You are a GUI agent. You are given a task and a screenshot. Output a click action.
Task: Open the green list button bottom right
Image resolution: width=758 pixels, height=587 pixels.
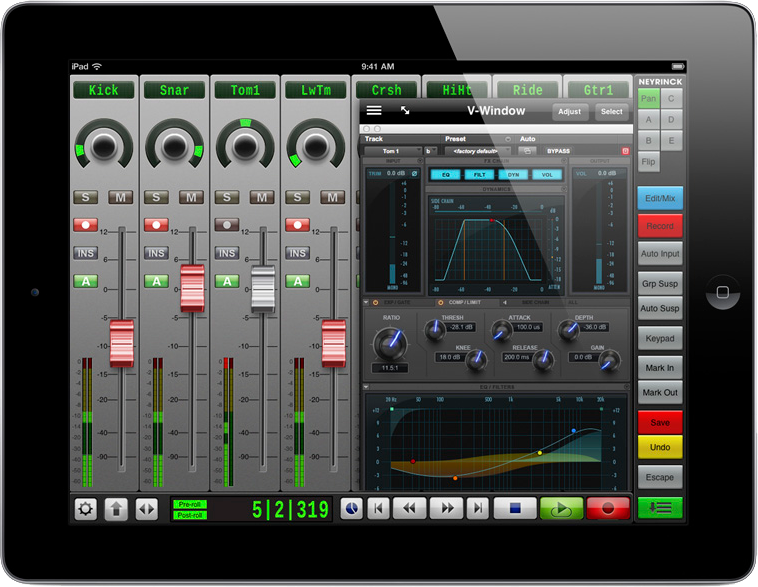click(660, 508)
